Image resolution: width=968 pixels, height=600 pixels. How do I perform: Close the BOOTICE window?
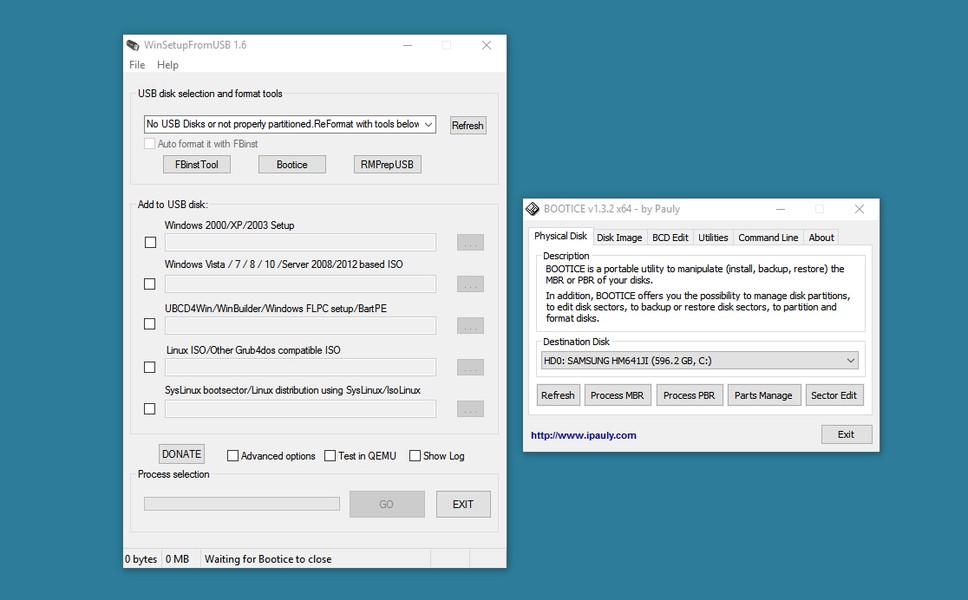click(x=859, y=209)
